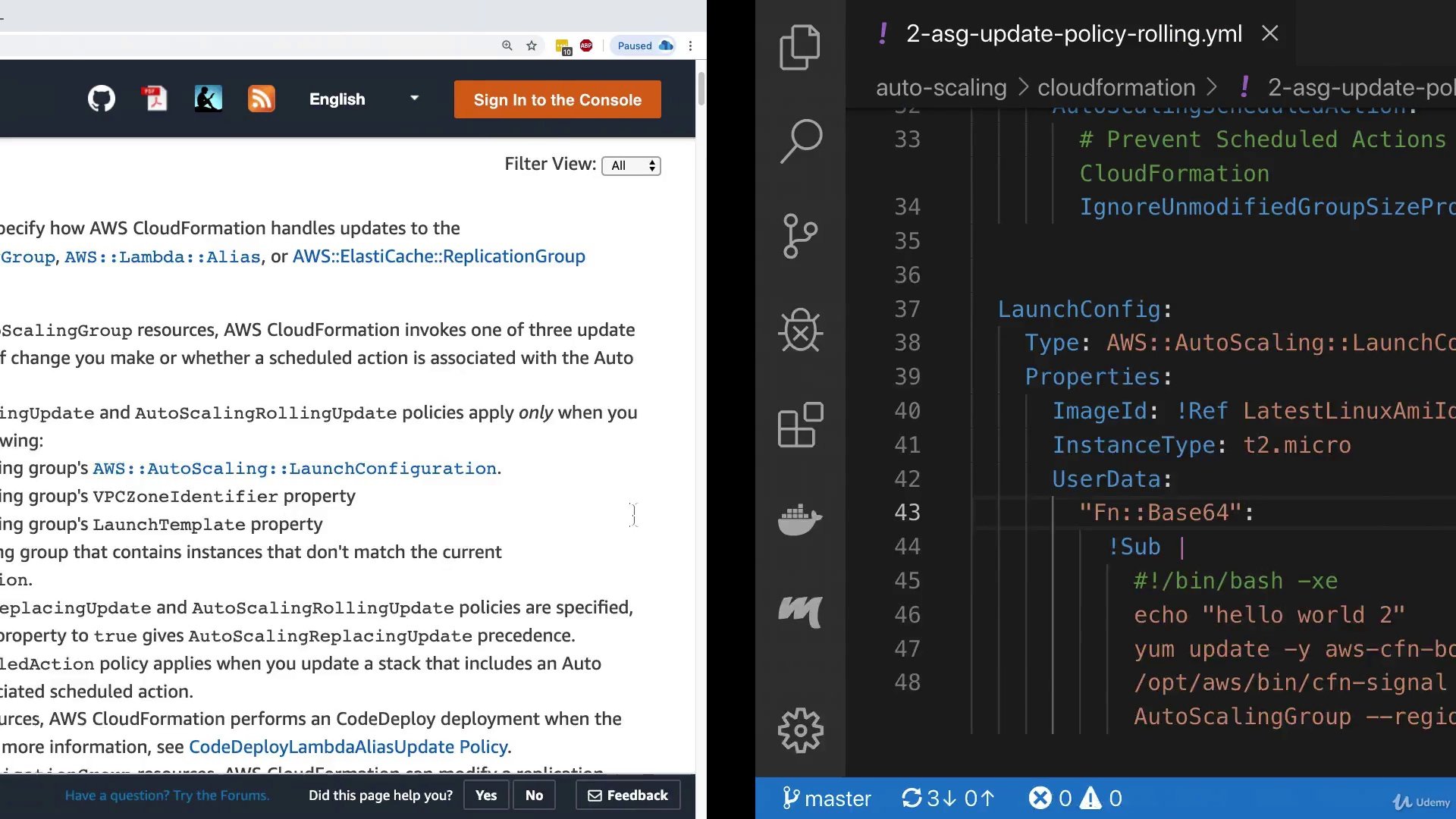The width and height of the screenshot is (1456, 819).
Task: Open the Chrome three-dot menu
Action: (x=690, y=45)
